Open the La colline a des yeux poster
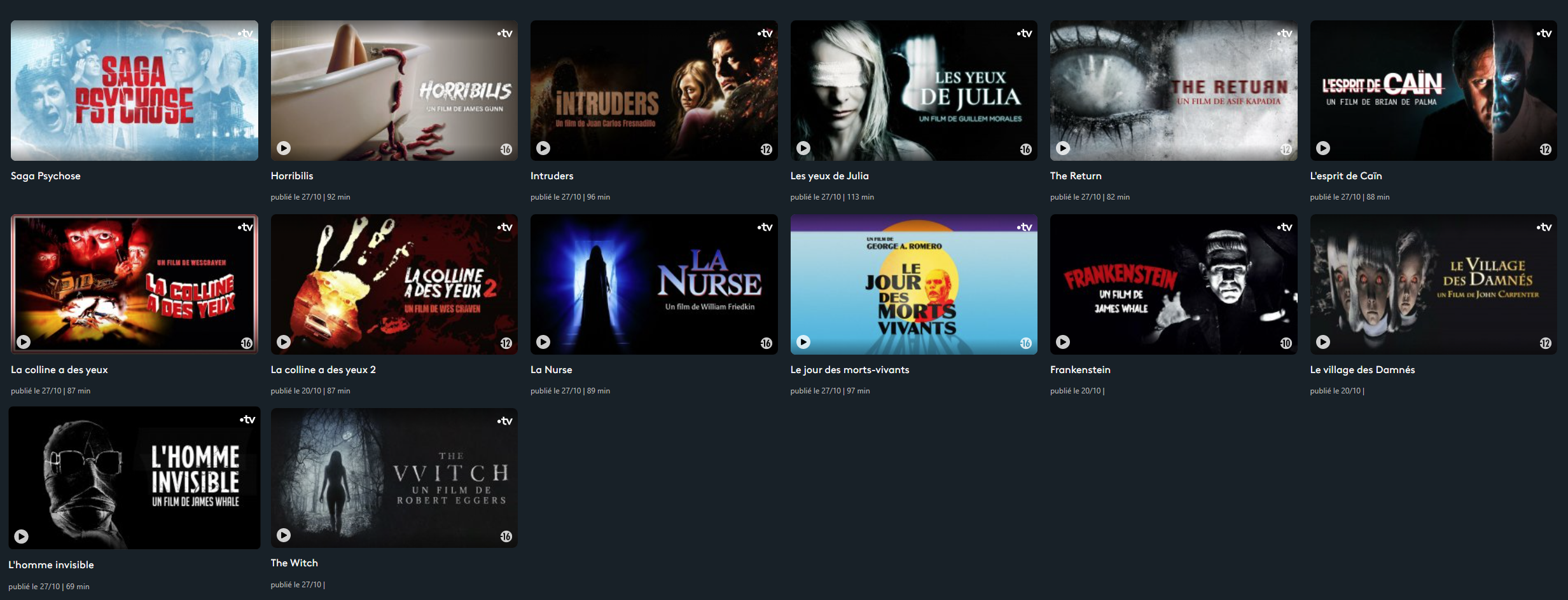 click(134, 284)
